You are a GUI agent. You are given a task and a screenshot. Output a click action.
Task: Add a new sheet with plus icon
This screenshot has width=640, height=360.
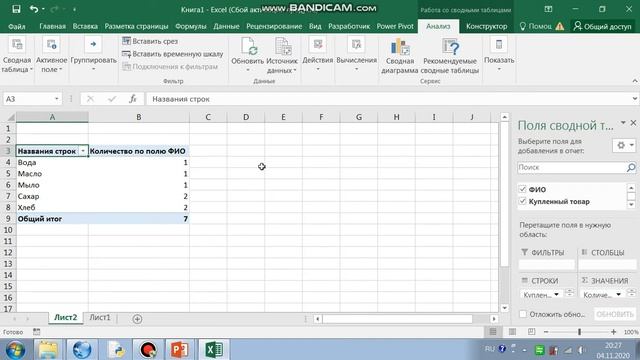click(x=137, y=319)
